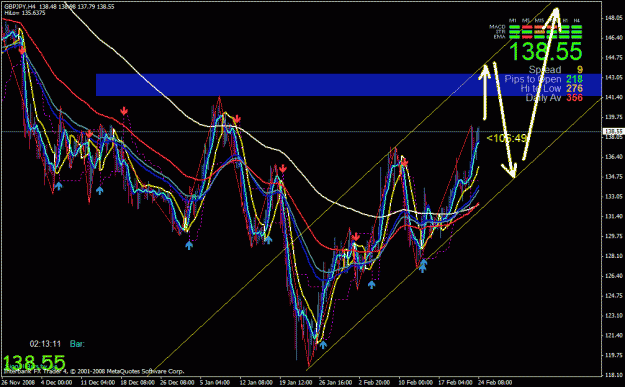Click the '4 Dec 00:00' date on time axis

point(56,382)
